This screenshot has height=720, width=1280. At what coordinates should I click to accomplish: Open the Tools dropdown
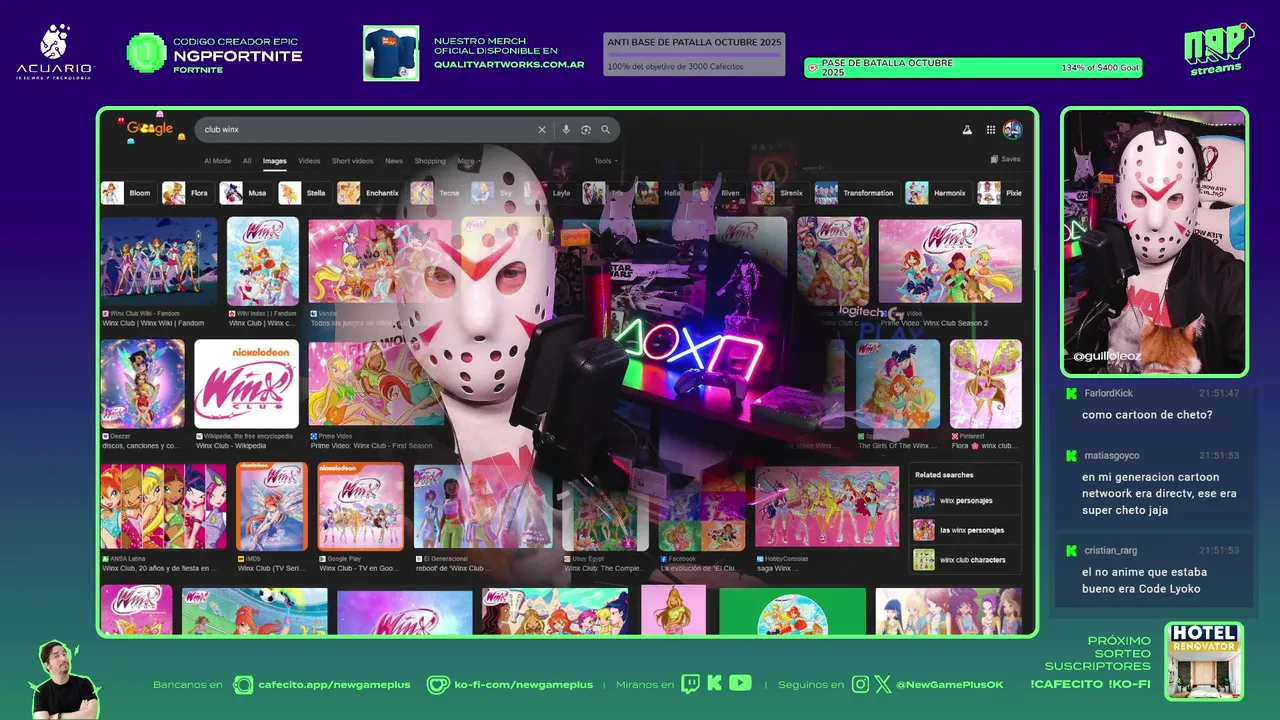pos(606,161)
